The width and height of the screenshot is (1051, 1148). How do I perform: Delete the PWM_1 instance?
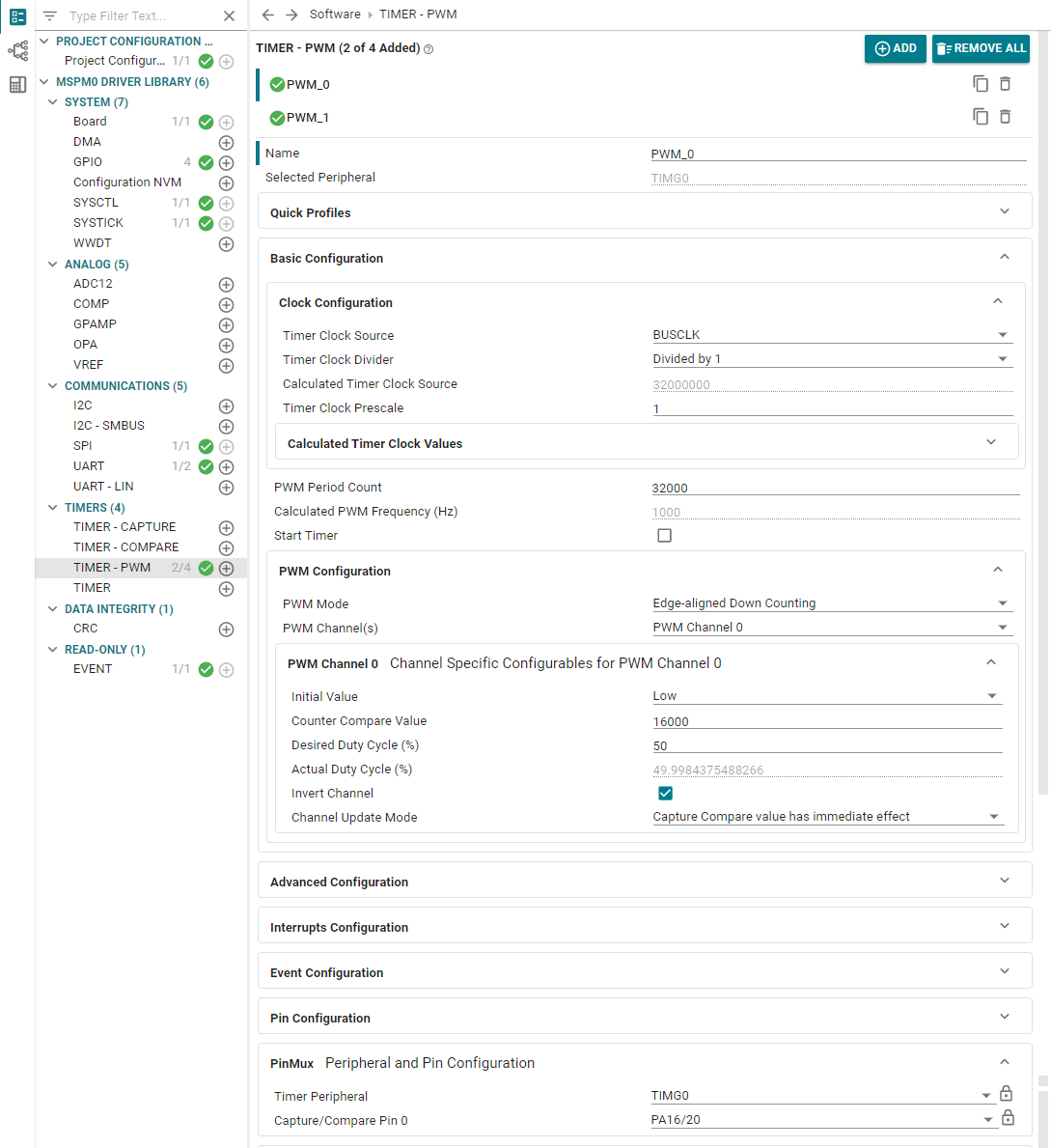pos(1005,117)
